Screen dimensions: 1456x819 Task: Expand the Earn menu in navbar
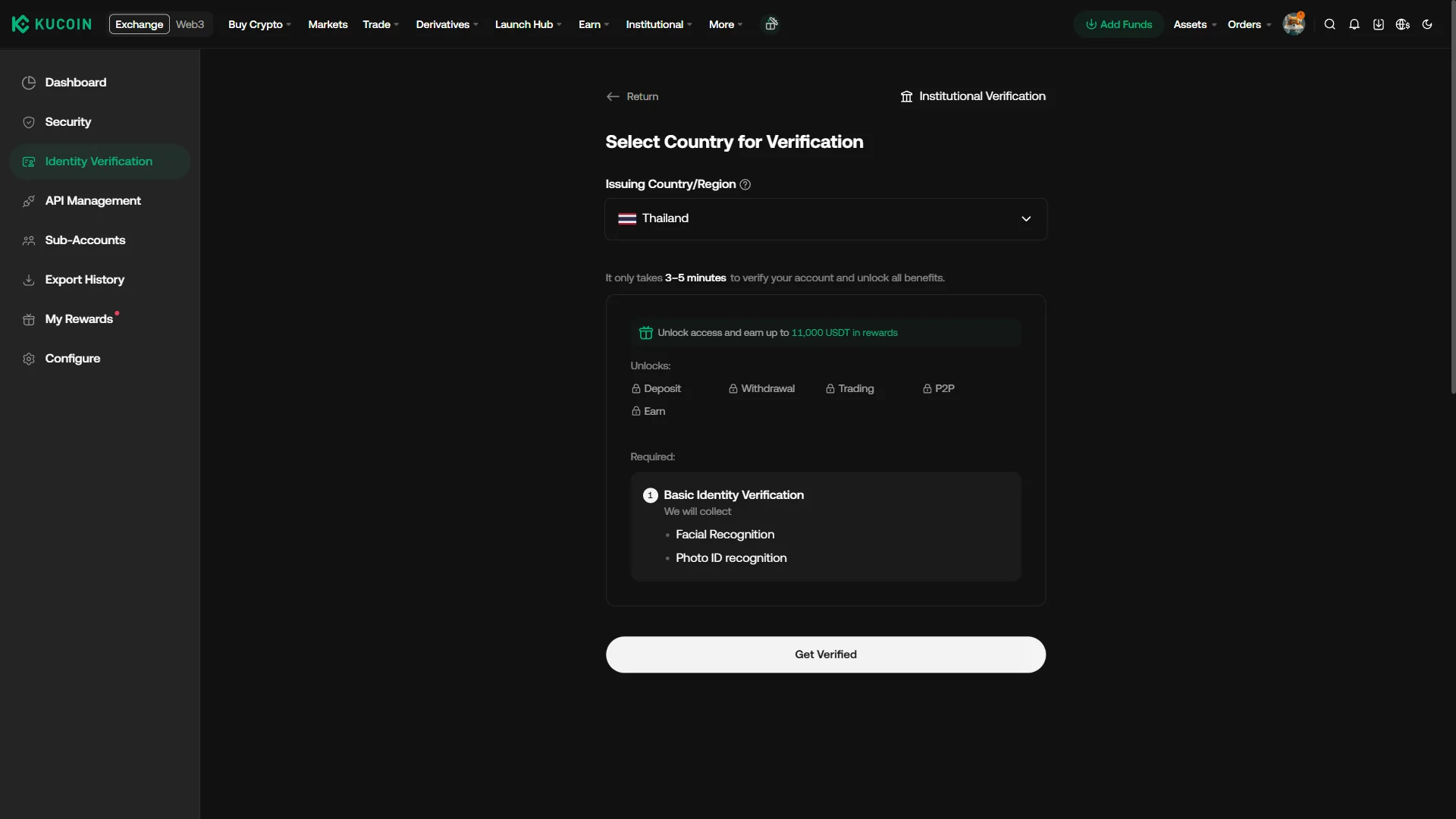[594, 24]
